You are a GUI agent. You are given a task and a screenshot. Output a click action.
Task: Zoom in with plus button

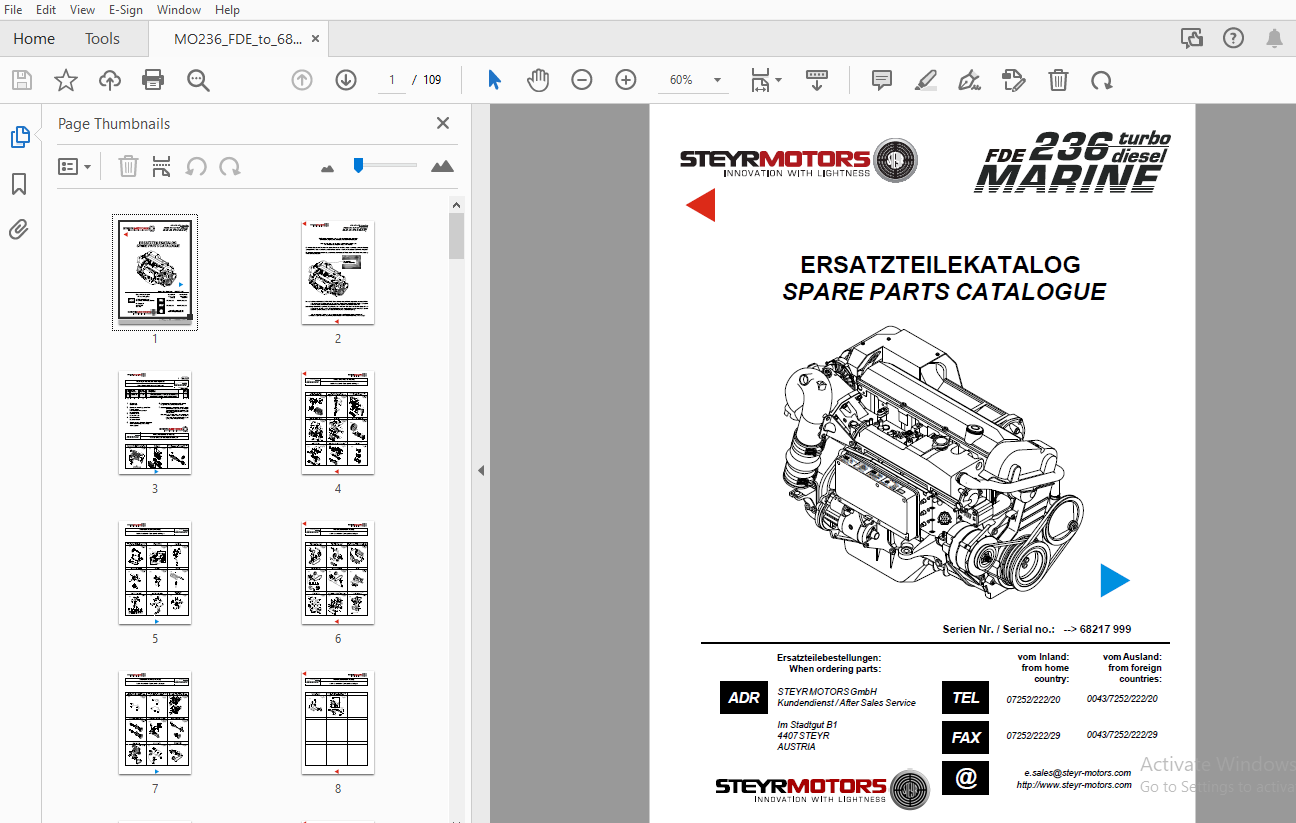[626, 80]
